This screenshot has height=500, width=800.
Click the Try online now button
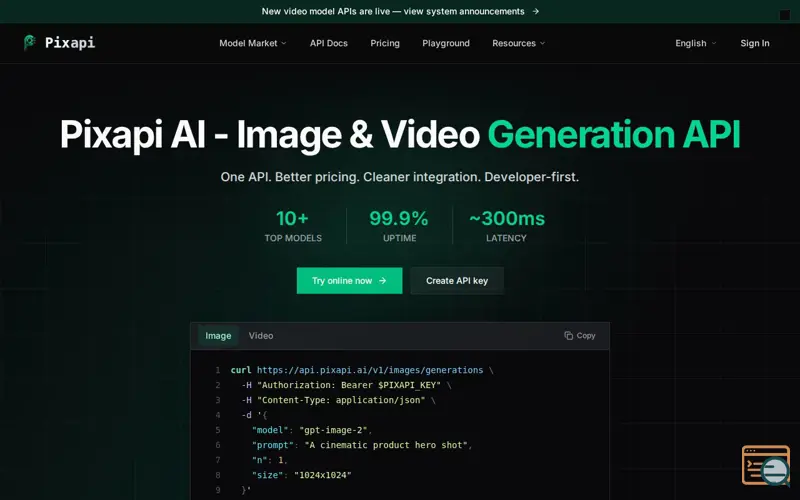(x=349, y=281)
